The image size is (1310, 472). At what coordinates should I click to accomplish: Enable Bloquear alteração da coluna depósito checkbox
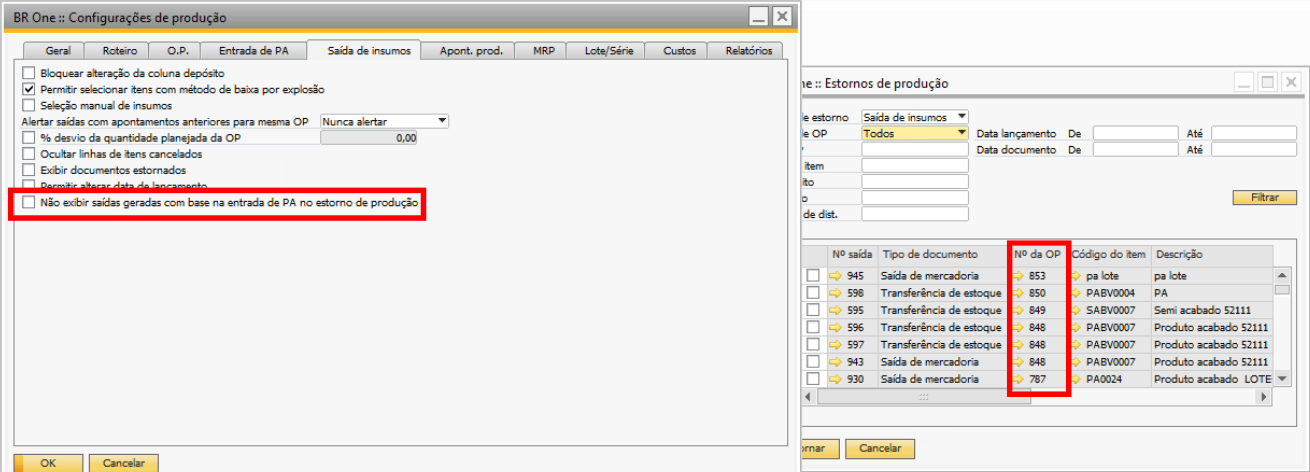pos(29,73)
